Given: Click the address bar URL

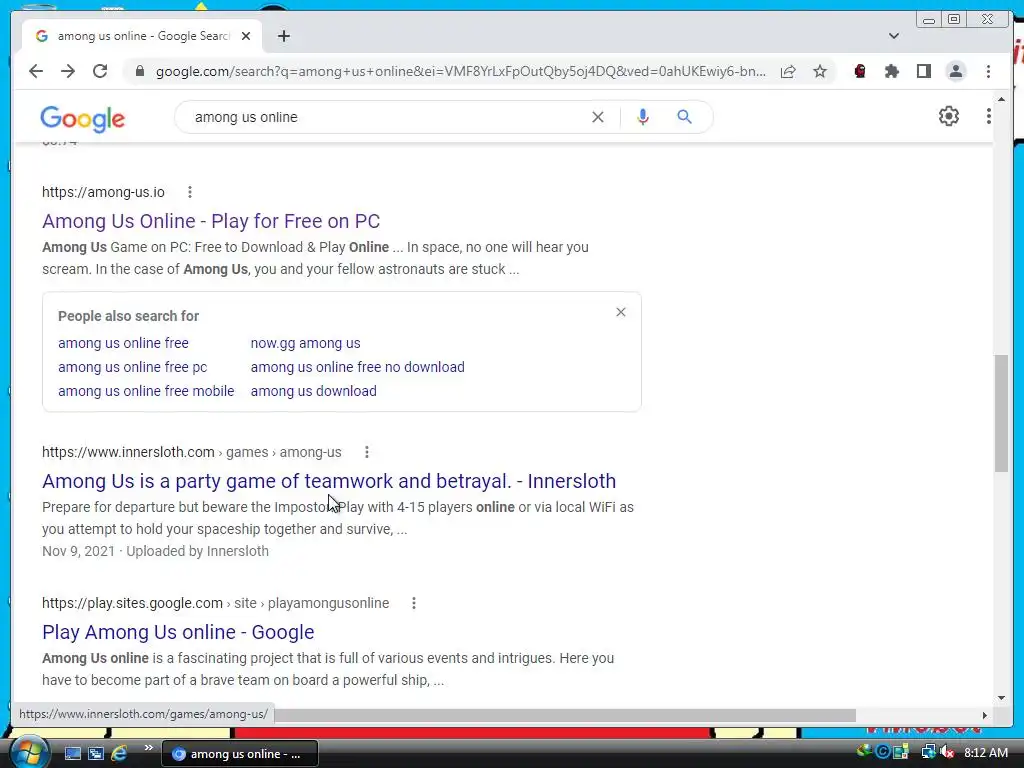Looking at the screenshot, I should [x=460, y=71].
